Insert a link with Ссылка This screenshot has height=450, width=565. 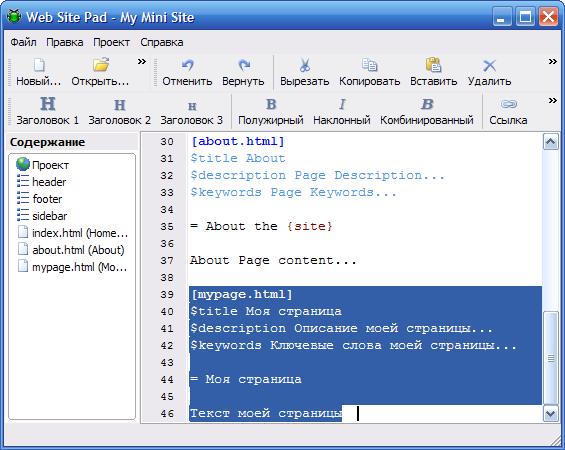click(x=508, y=111)
